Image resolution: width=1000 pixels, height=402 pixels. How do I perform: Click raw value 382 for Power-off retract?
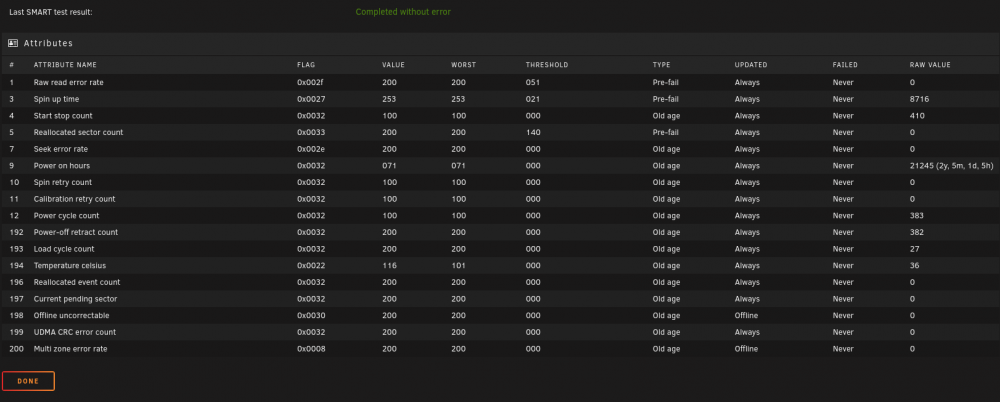point(916,232)
